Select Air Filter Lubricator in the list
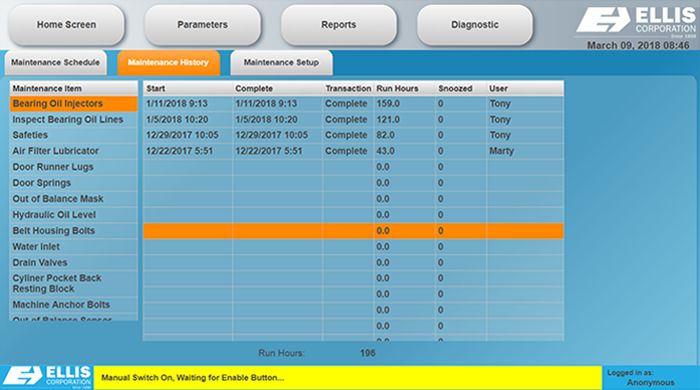The height and width of the screenshot is (390, 700). coord(74,151)
